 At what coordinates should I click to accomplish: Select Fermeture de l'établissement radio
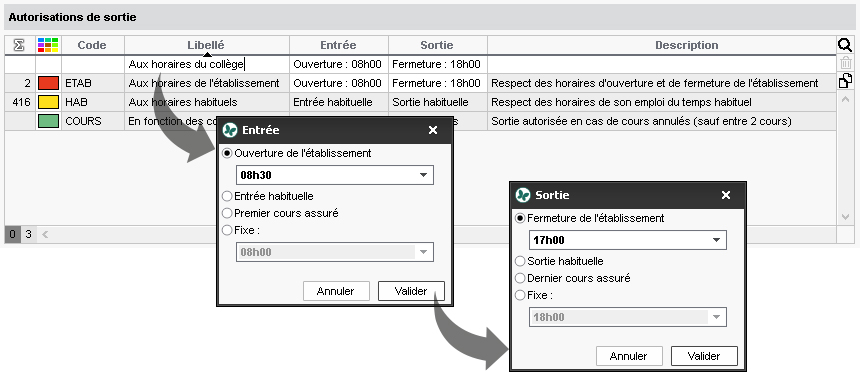[x=520, y=218]
